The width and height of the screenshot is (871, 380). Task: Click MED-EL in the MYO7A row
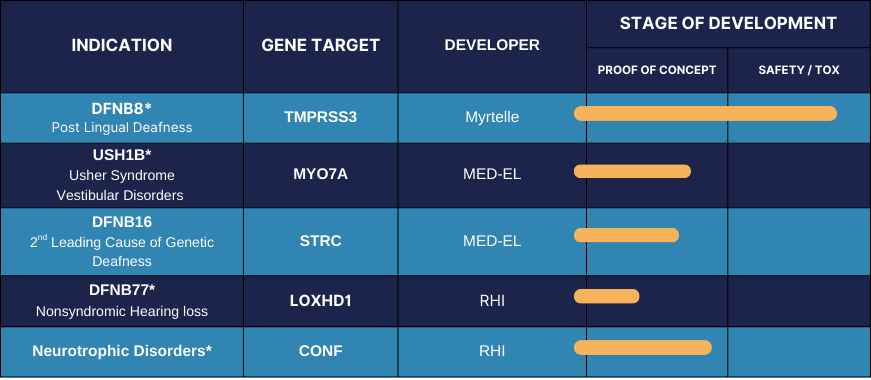click(x=492, y=174)
